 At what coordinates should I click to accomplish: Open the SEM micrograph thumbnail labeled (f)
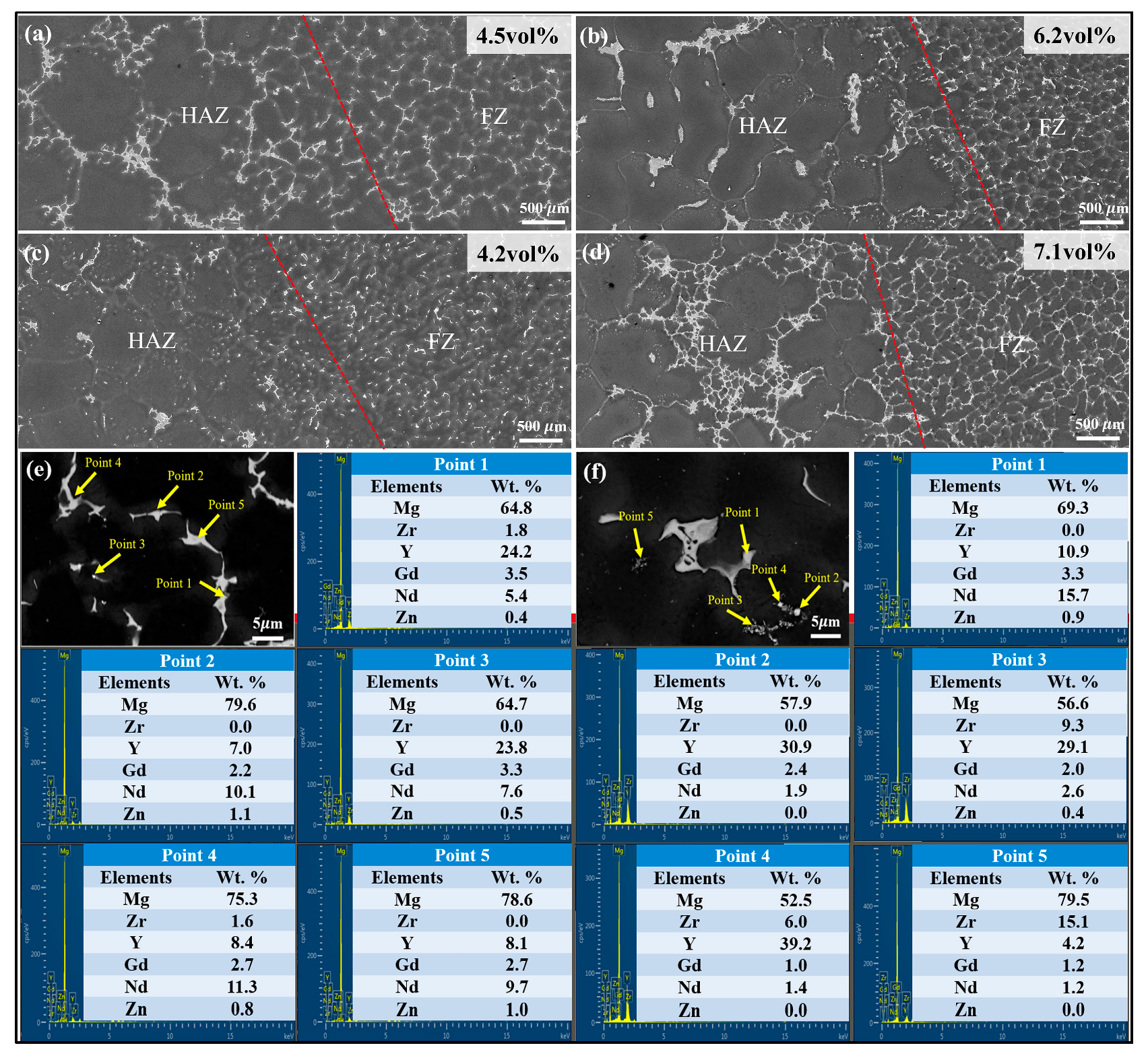(x=713, y=549)
